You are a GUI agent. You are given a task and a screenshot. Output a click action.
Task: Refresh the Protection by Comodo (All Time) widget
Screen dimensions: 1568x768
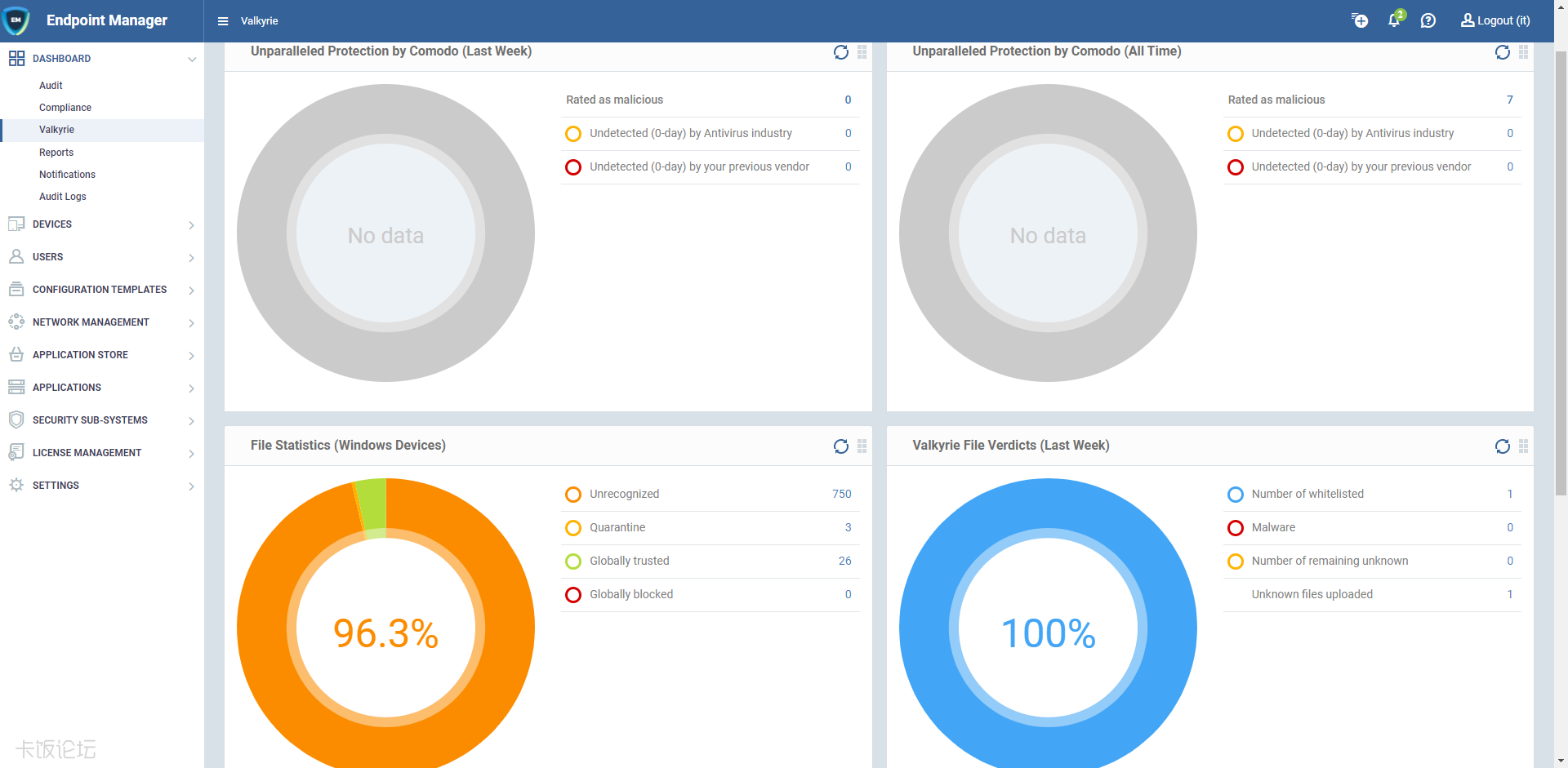[x=1503, y=52]
